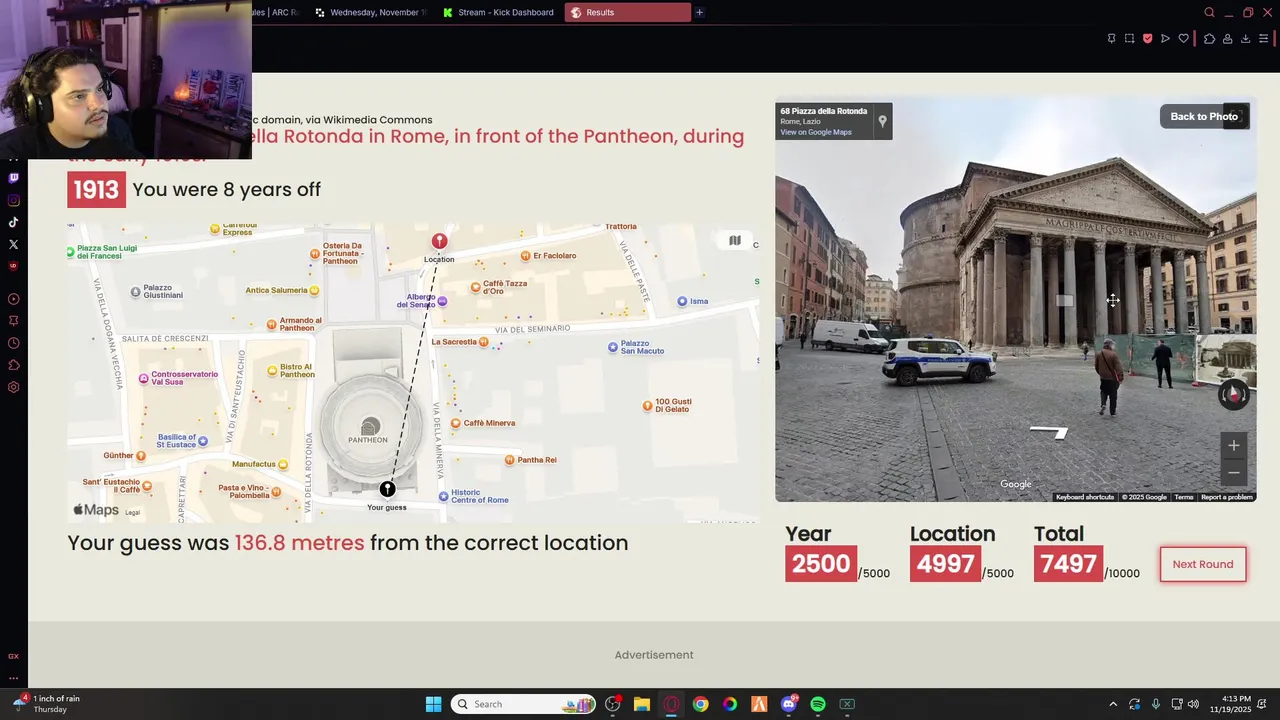Switch to the Stream - Kick Dashboard tab

pos(497,12)
